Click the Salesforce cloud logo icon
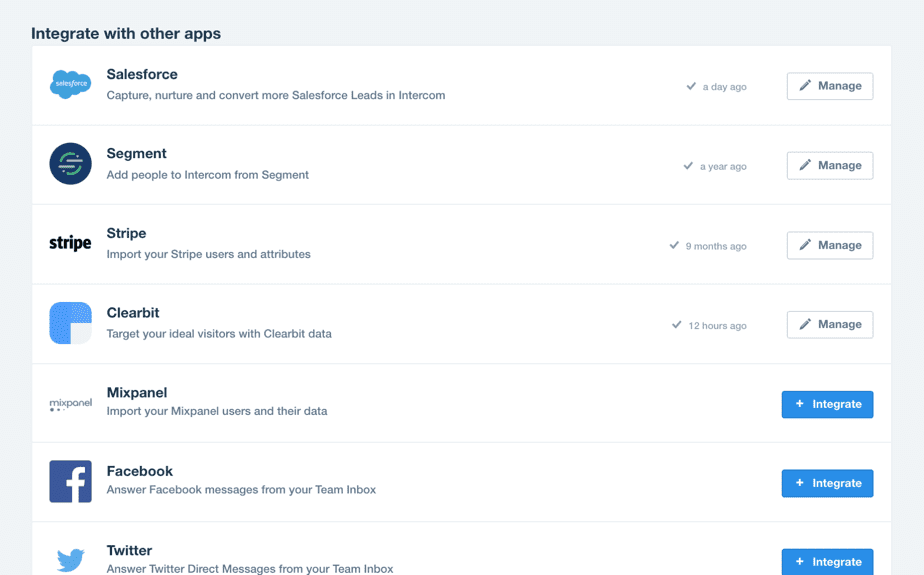The width and height of the screenshot is (924, 575). coord(70,84)
